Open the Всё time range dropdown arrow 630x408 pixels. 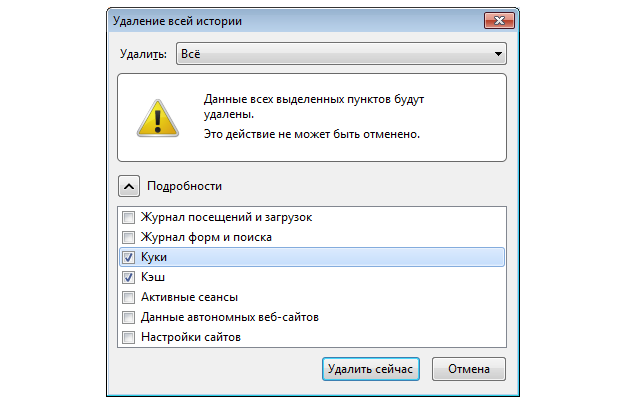tap(498, 54)
